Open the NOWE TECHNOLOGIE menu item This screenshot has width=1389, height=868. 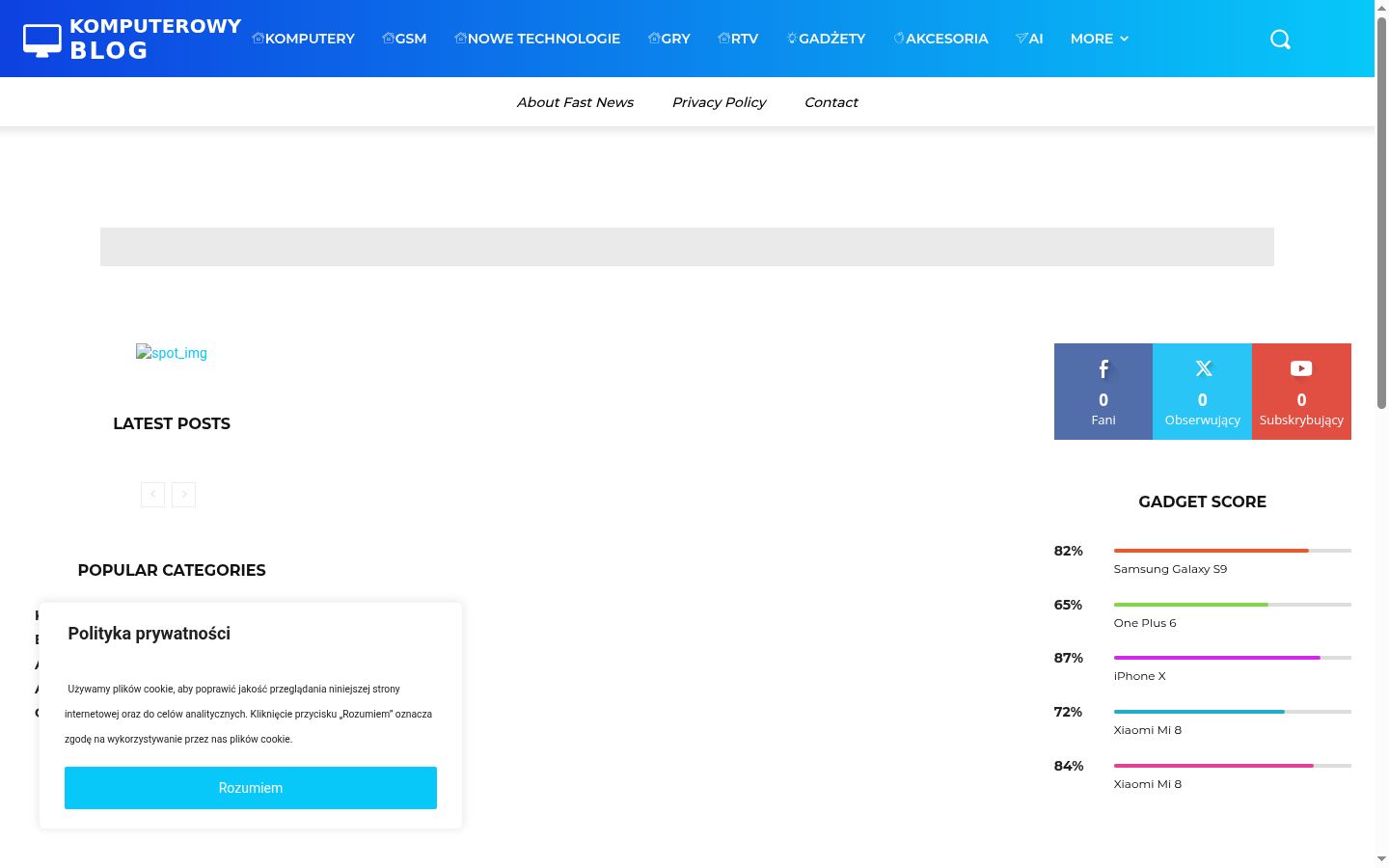[537, 39]
